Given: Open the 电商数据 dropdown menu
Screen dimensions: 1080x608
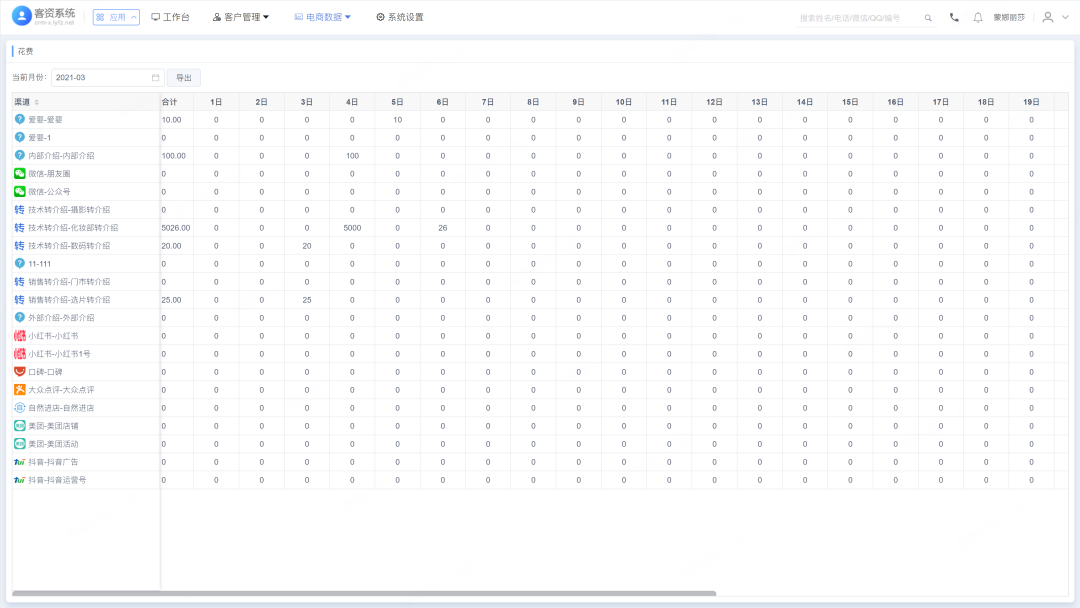Looking at the screenshot, I should [x=322, y=17].
